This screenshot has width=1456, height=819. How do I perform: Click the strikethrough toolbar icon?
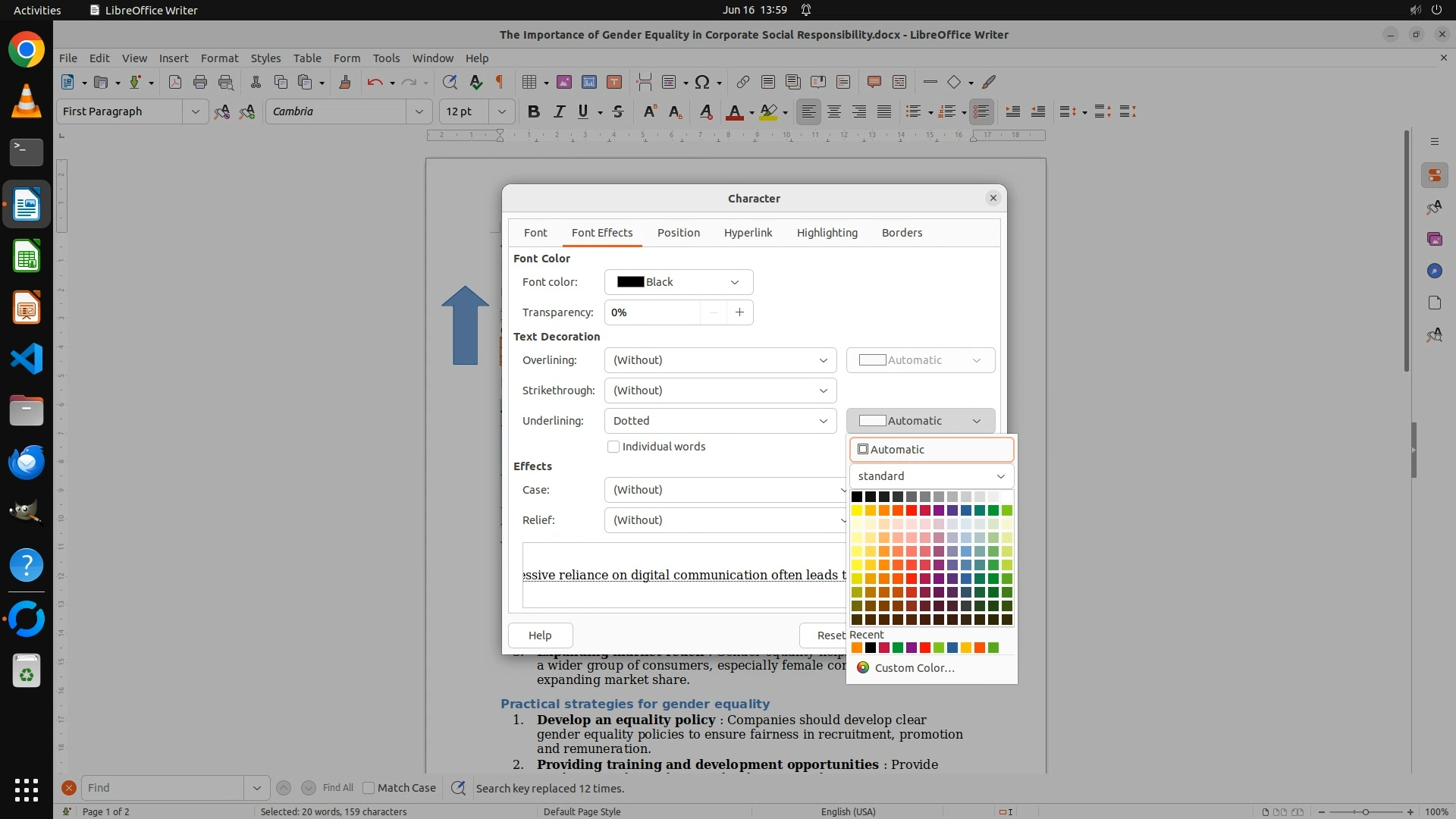617,111
